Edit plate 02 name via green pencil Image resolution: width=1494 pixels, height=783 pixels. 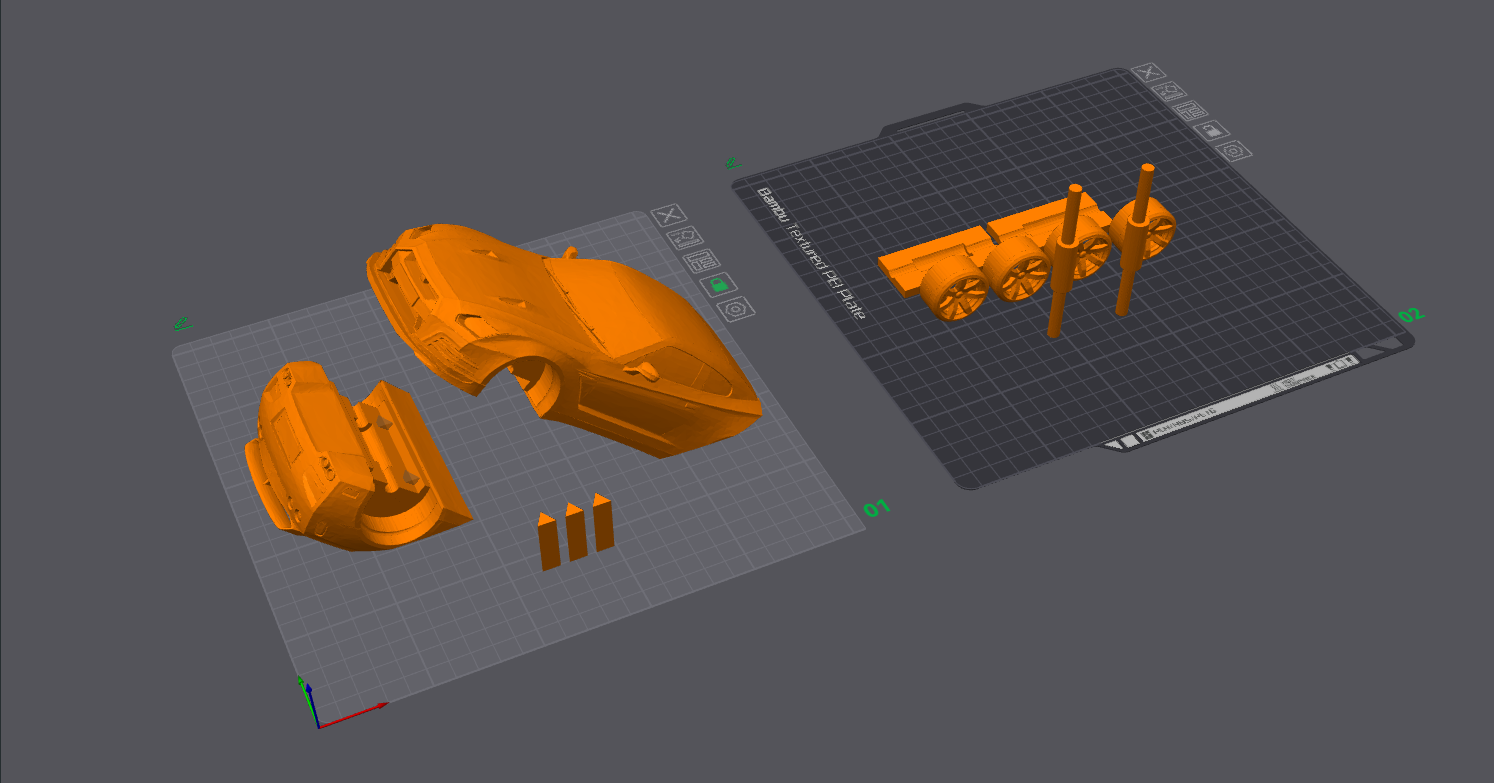[733, 162]
